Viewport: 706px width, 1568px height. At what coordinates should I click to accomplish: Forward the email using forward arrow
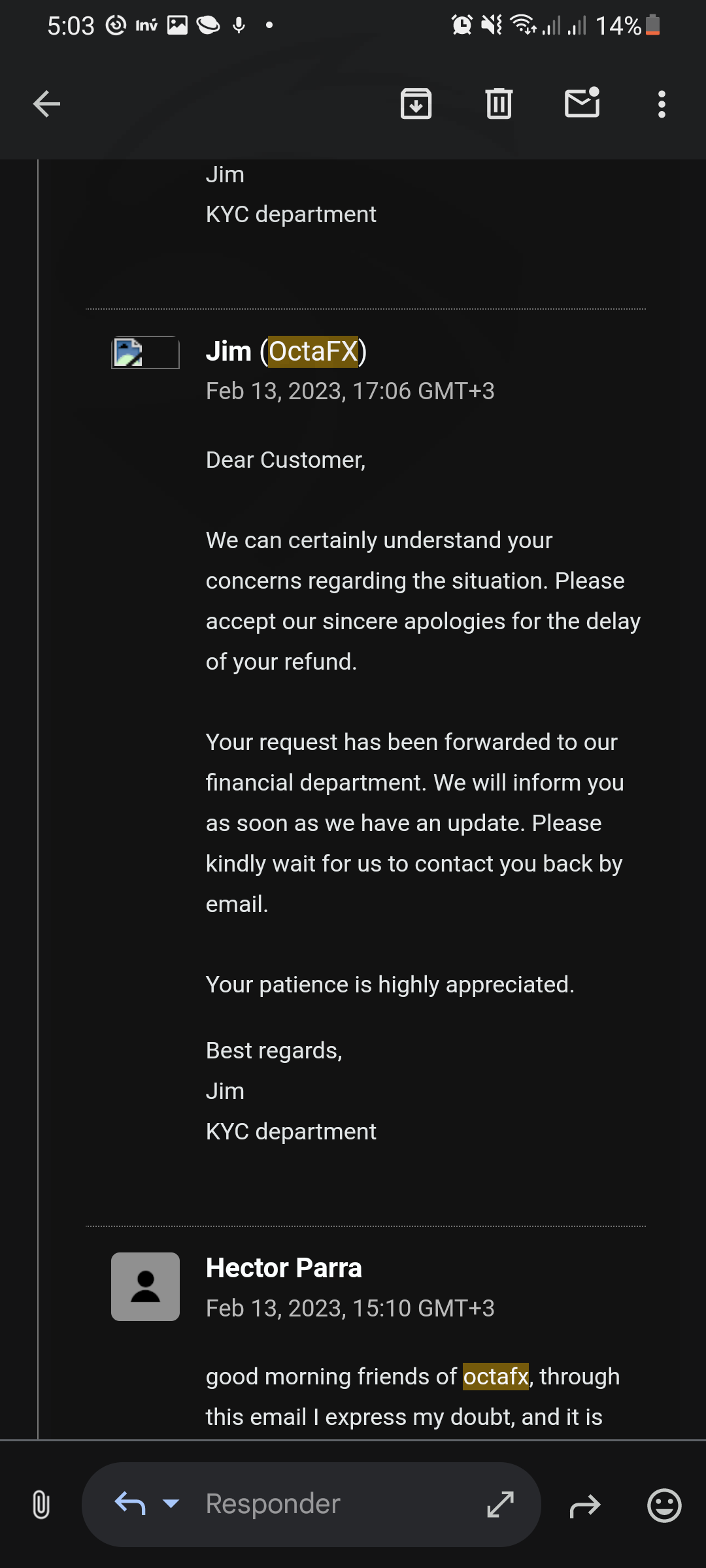tap(584, 1506)
